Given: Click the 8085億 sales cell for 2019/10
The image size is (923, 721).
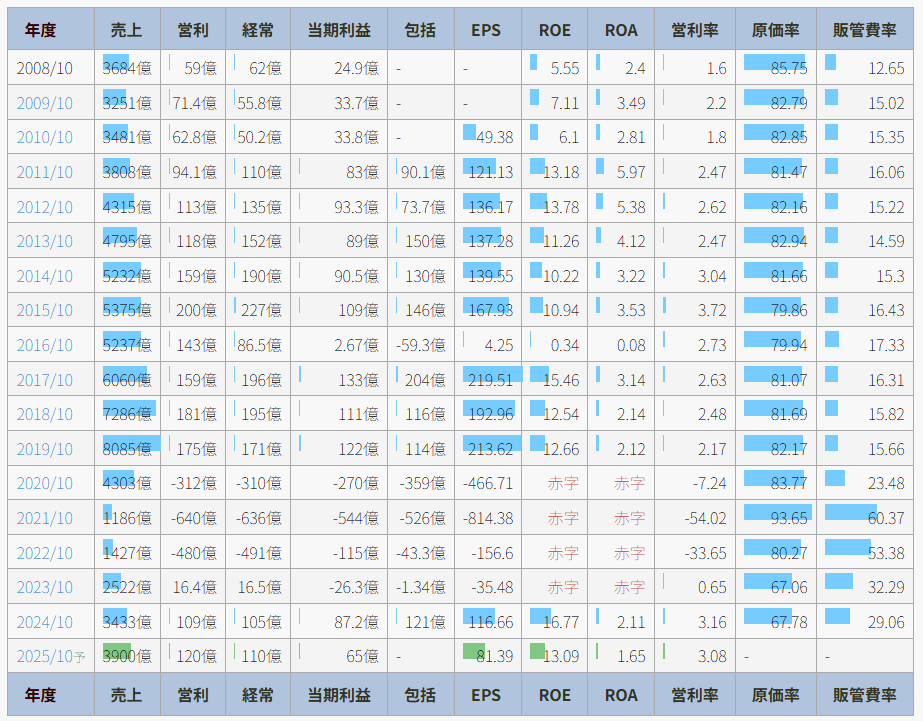Looking at the screenshot, I should (x=128, y=449).
